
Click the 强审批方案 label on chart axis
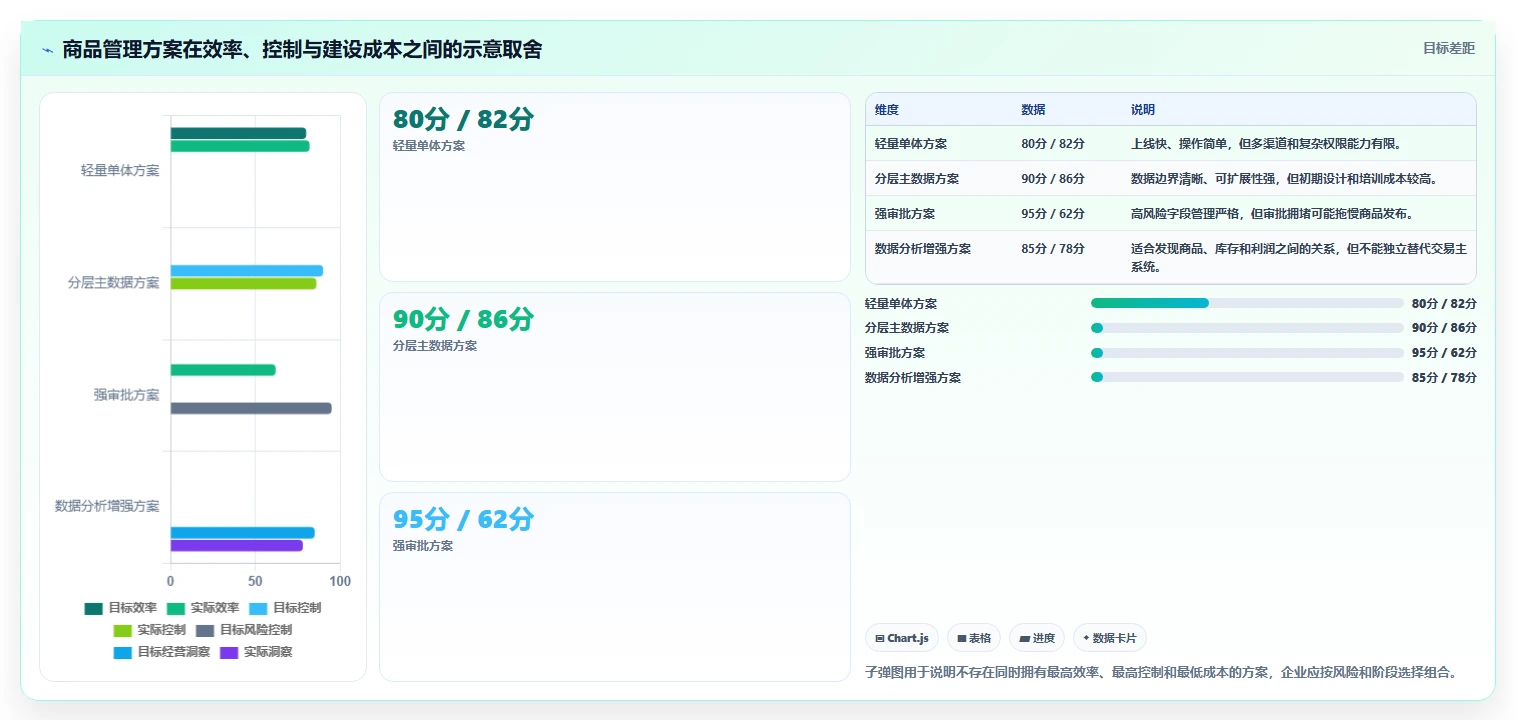(126, 395)
